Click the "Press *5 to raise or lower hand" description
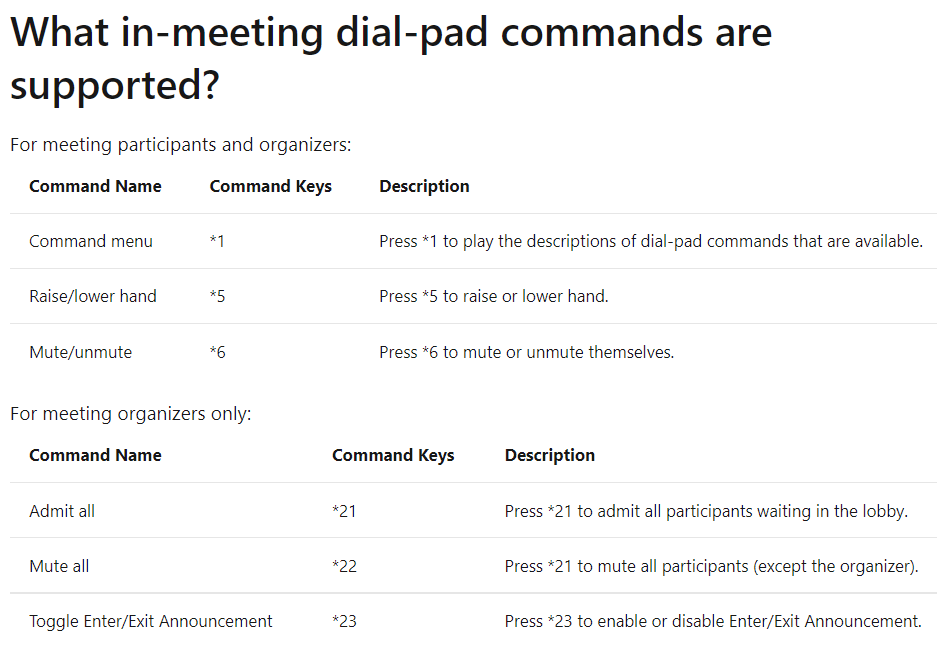Screen dimensions: 937x650 [493, 296]
